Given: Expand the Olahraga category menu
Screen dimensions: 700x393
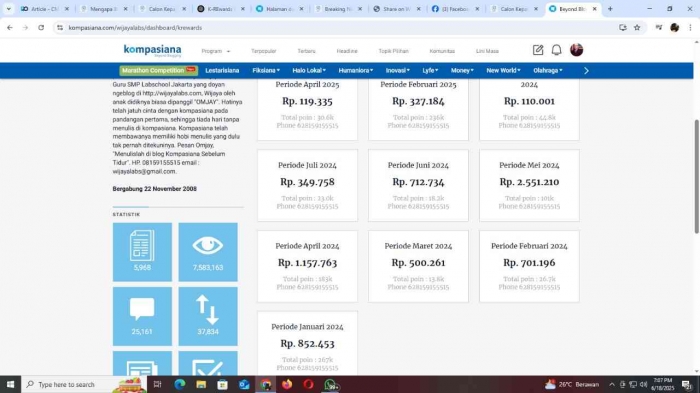Looking at the screenshot, I should tap(548, 71).
